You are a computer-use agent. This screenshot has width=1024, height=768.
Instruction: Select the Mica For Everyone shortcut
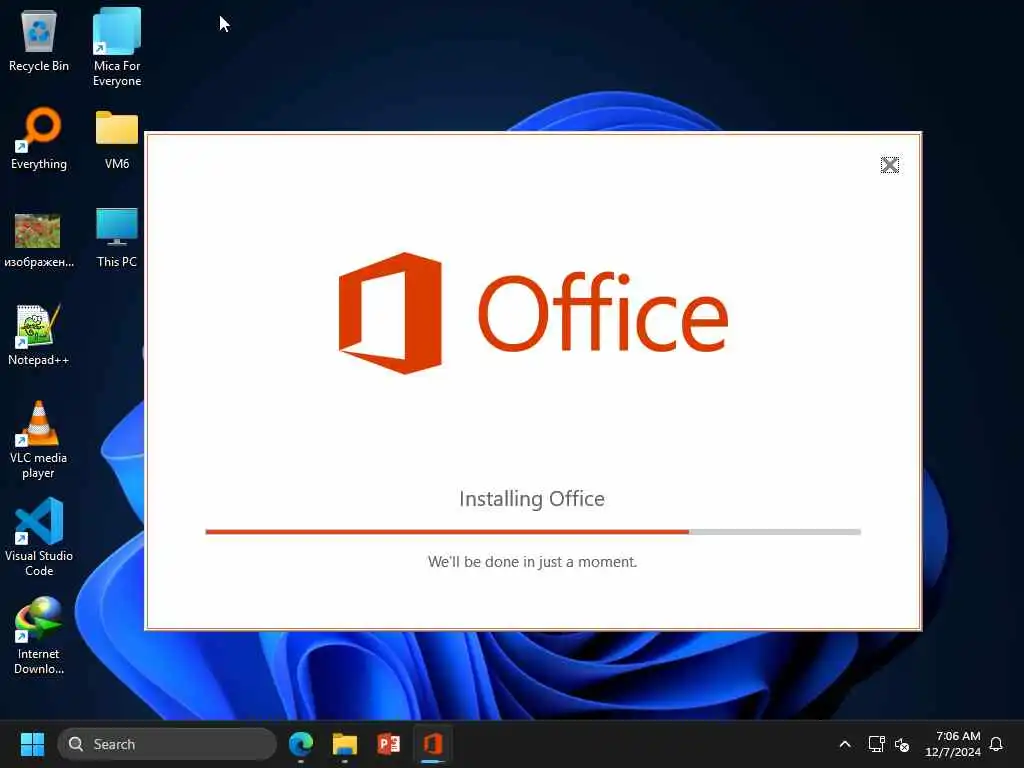click(x=117, y=47)
